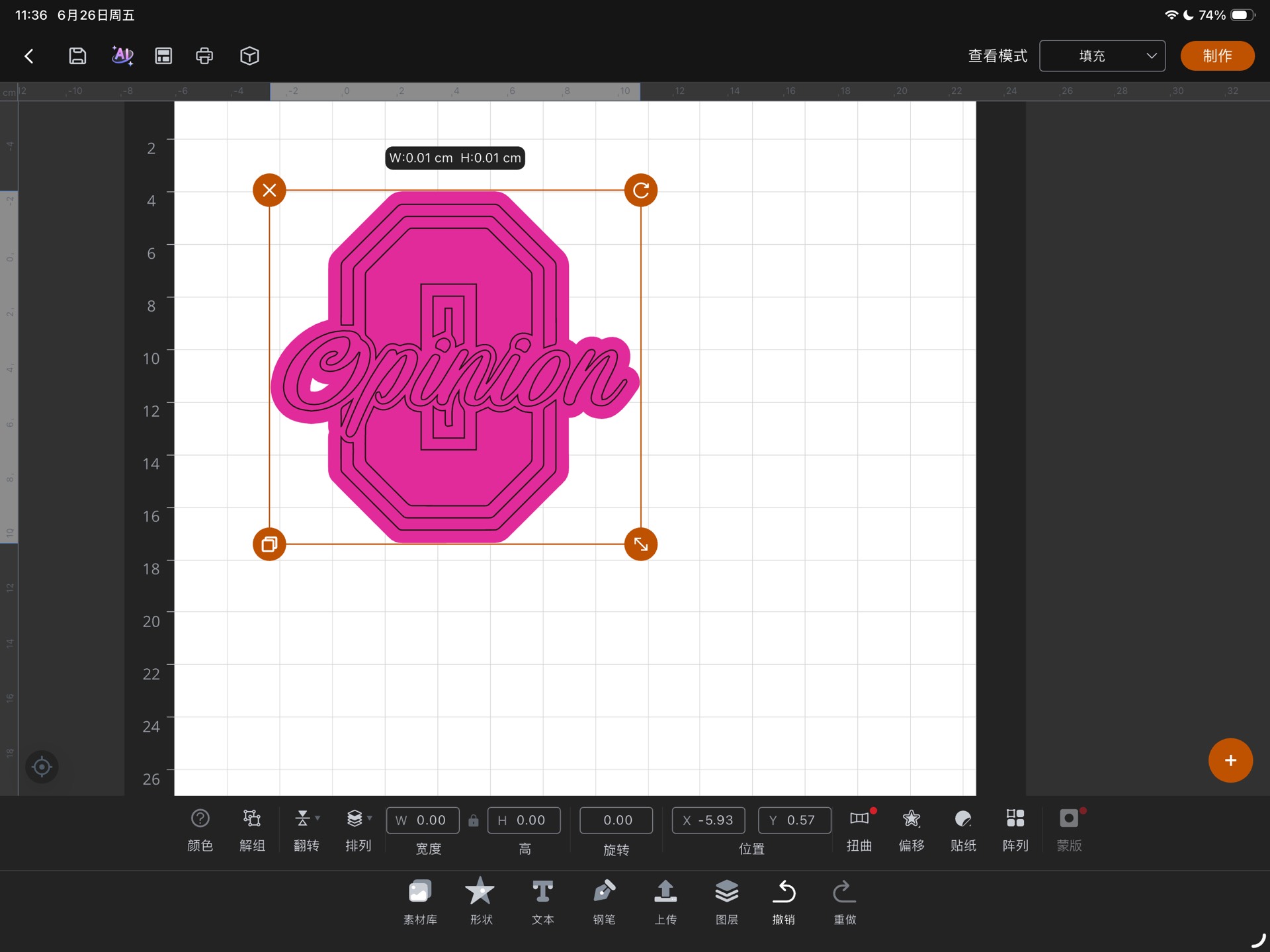Click the printer icon
Image resolution: width=1270 pixels, height=952 pixels.
click(x=204, y=56)
